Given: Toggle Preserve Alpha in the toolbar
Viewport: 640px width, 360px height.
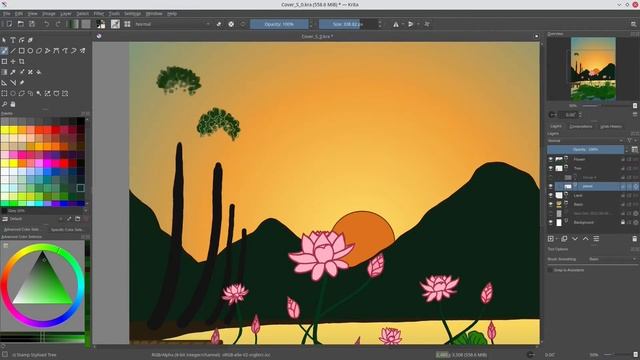Looking at the screenshot, I should [x=231, y=24].
